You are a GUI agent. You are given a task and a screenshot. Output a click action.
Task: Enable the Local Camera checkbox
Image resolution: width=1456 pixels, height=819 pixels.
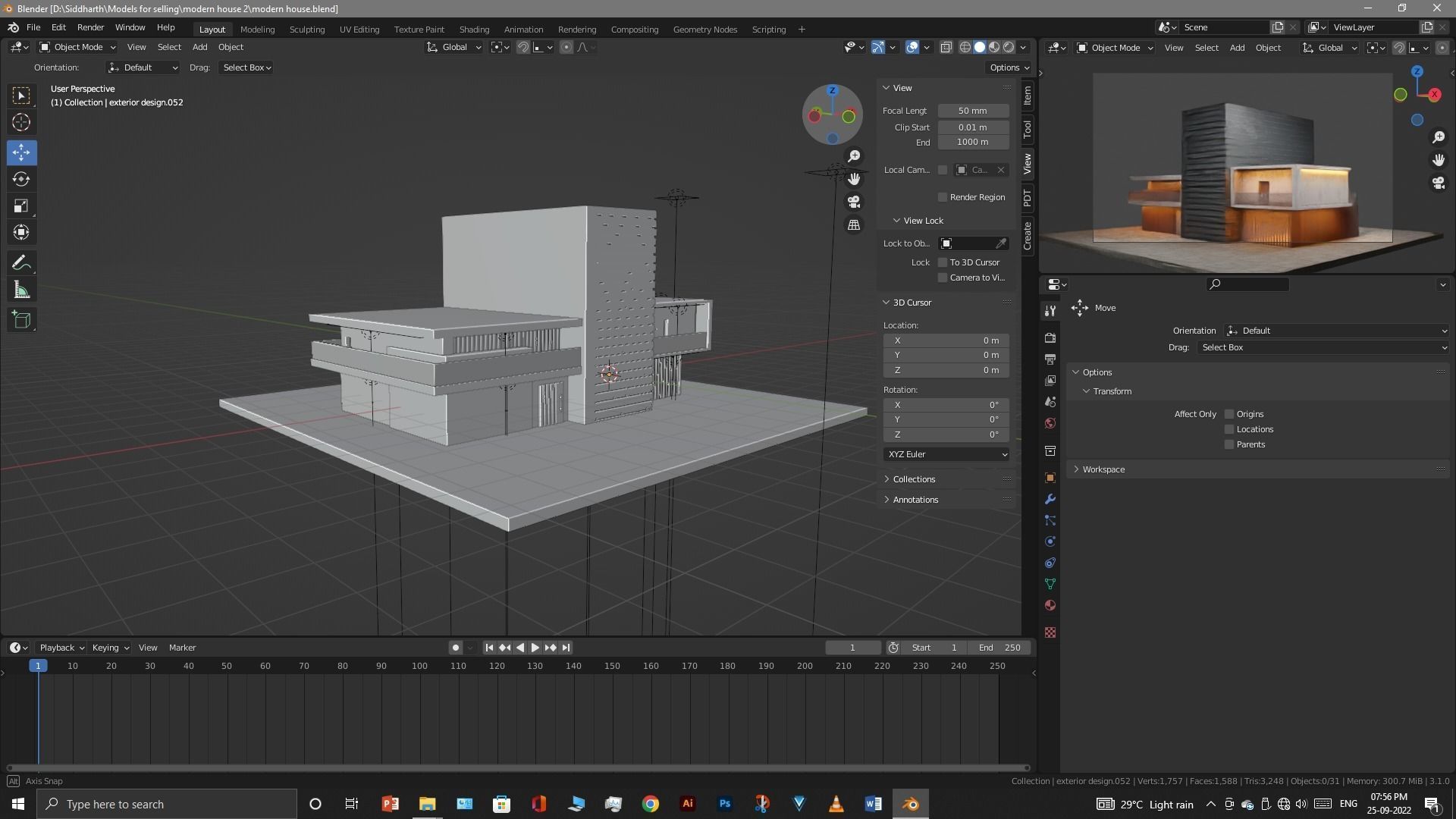point(943,170)
